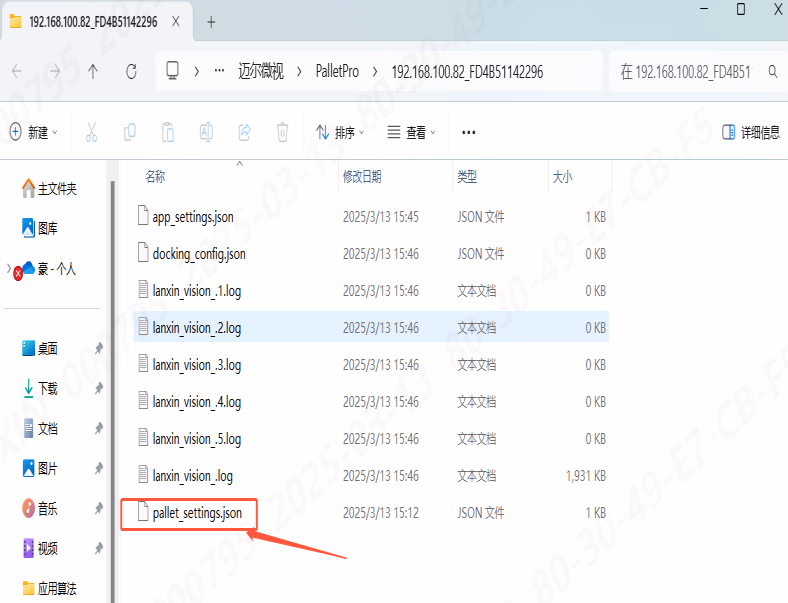Click the 2025/3/13 15:12 date cell
Screen dimensions: 788x603
coord(380,513)
